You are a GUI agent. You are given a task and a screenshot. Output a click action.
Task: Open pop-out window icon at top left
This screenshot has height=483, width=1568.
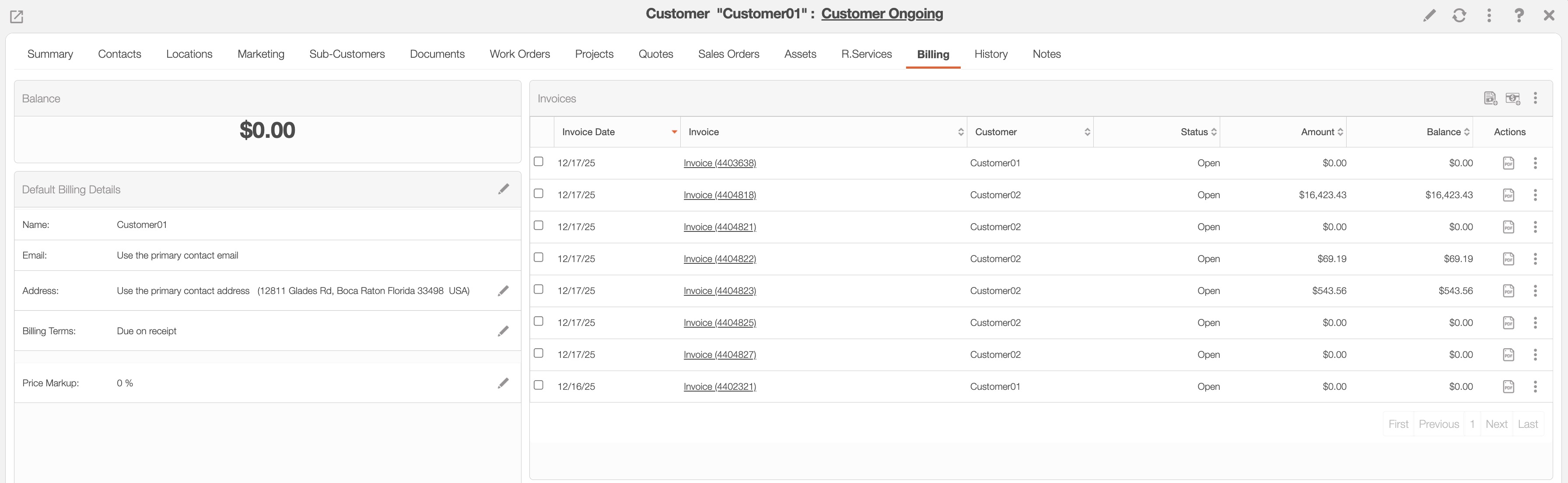click(17, 17)
